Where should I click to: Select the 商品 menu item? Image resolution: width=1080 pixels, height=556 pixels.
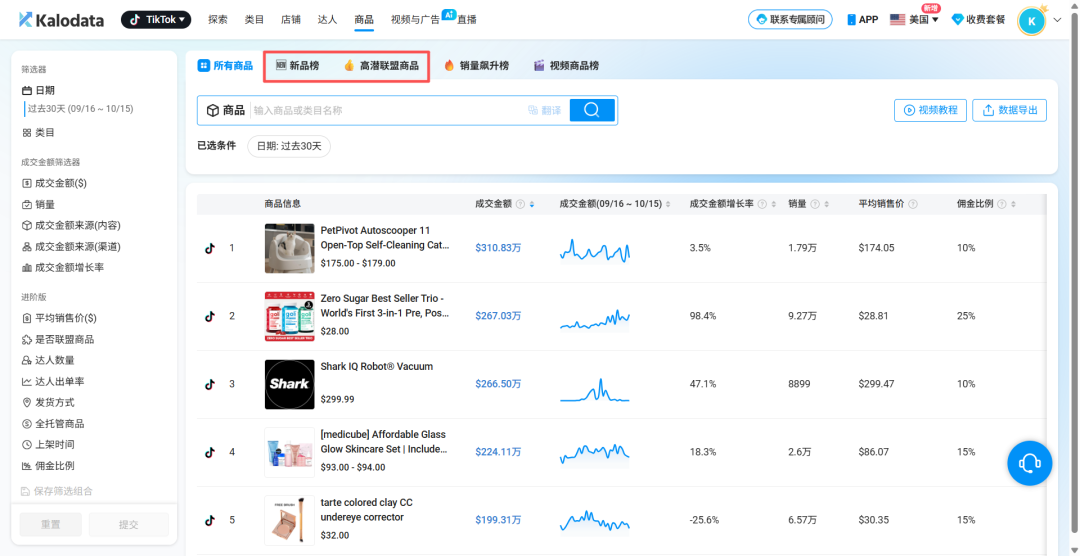pos(364,20)
